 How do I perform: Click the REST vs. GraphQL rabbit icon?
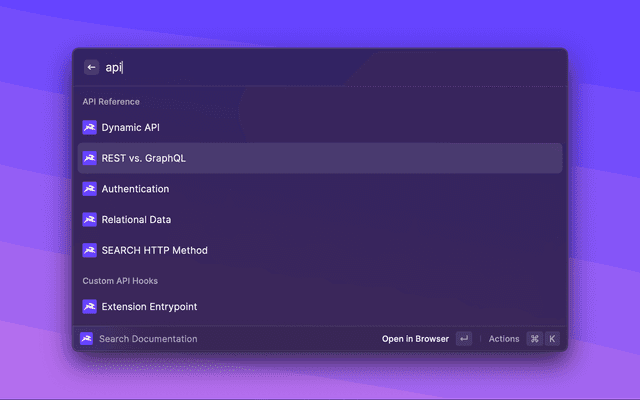[89, 158]
